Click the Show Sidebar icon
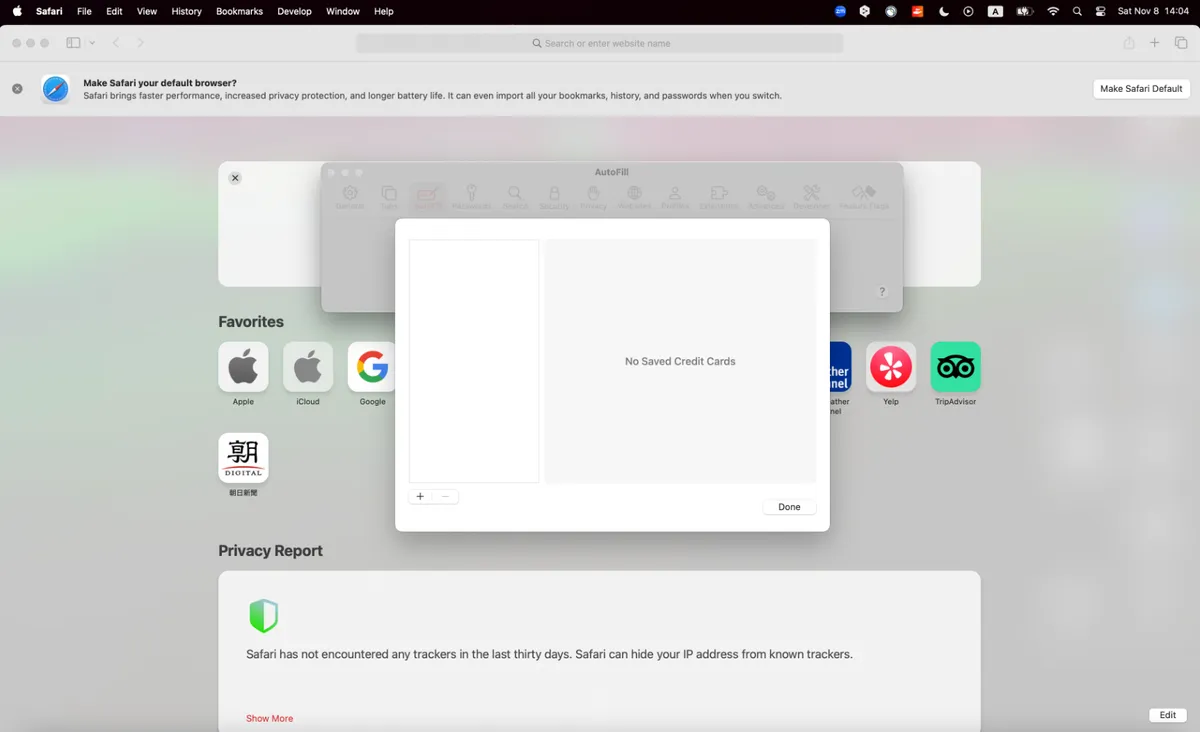Image resolution: width=1200 pixels, height=732 pixels. click(73, 43)
